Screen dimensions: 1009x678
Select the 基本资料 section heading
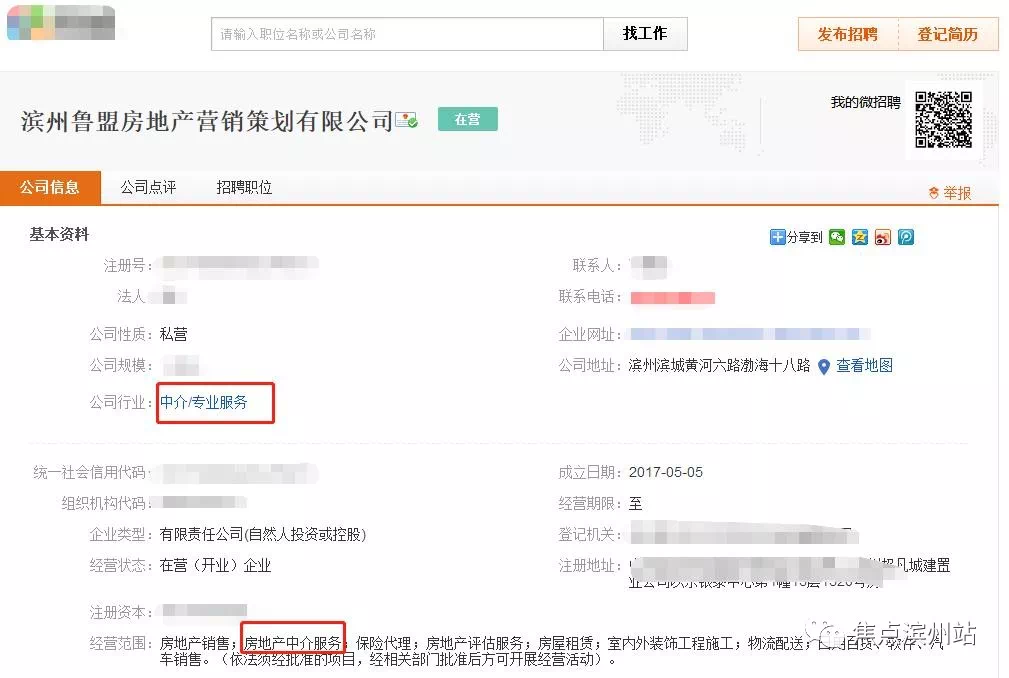click(x=59, y=235)
